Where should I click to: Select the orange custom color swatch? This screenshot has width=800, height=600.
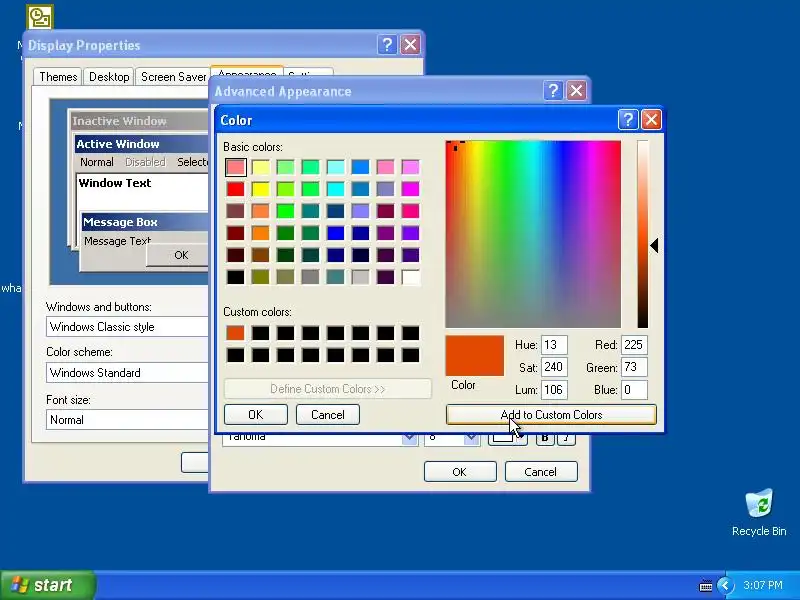(x=236, y=333)
